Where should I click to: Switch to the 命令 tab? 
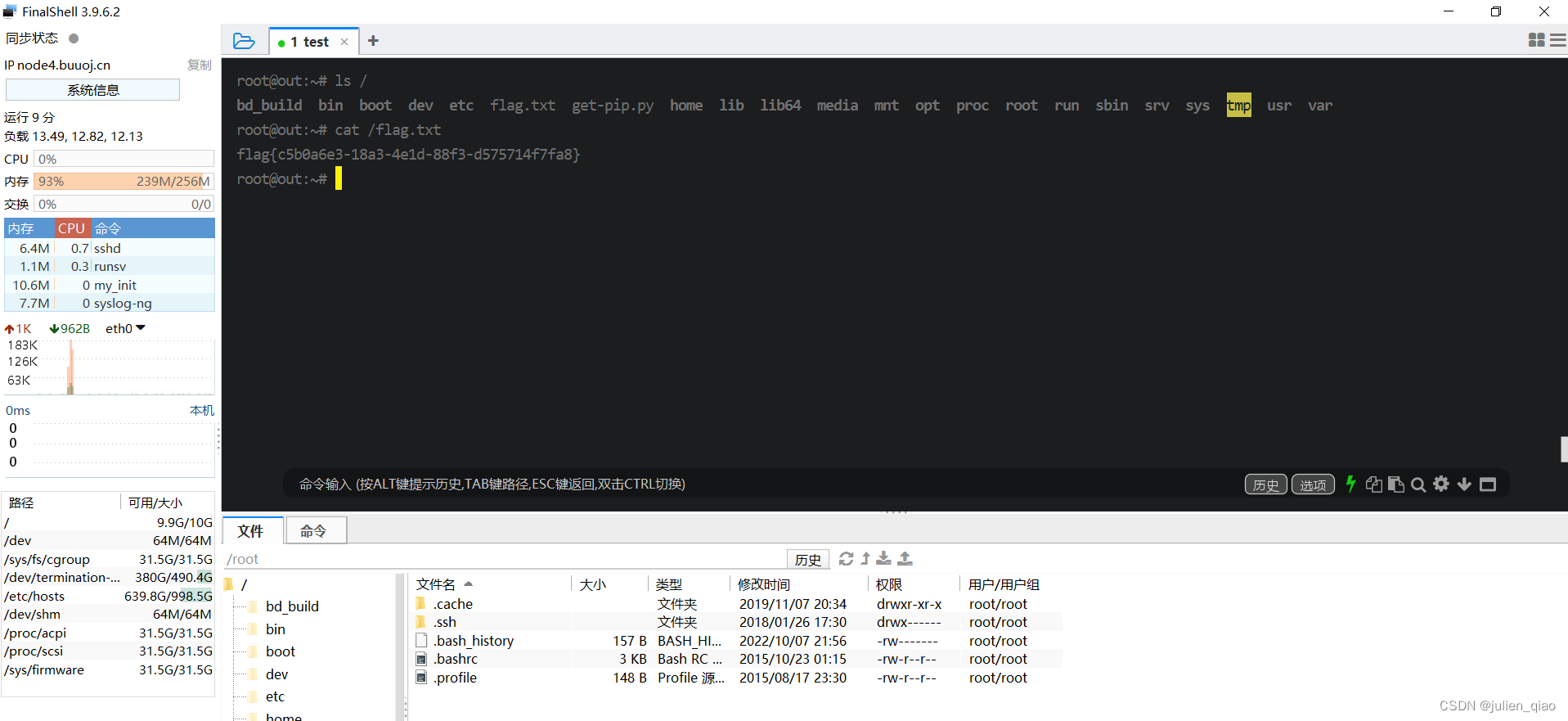pyautogui.click(x=313, y=531)
